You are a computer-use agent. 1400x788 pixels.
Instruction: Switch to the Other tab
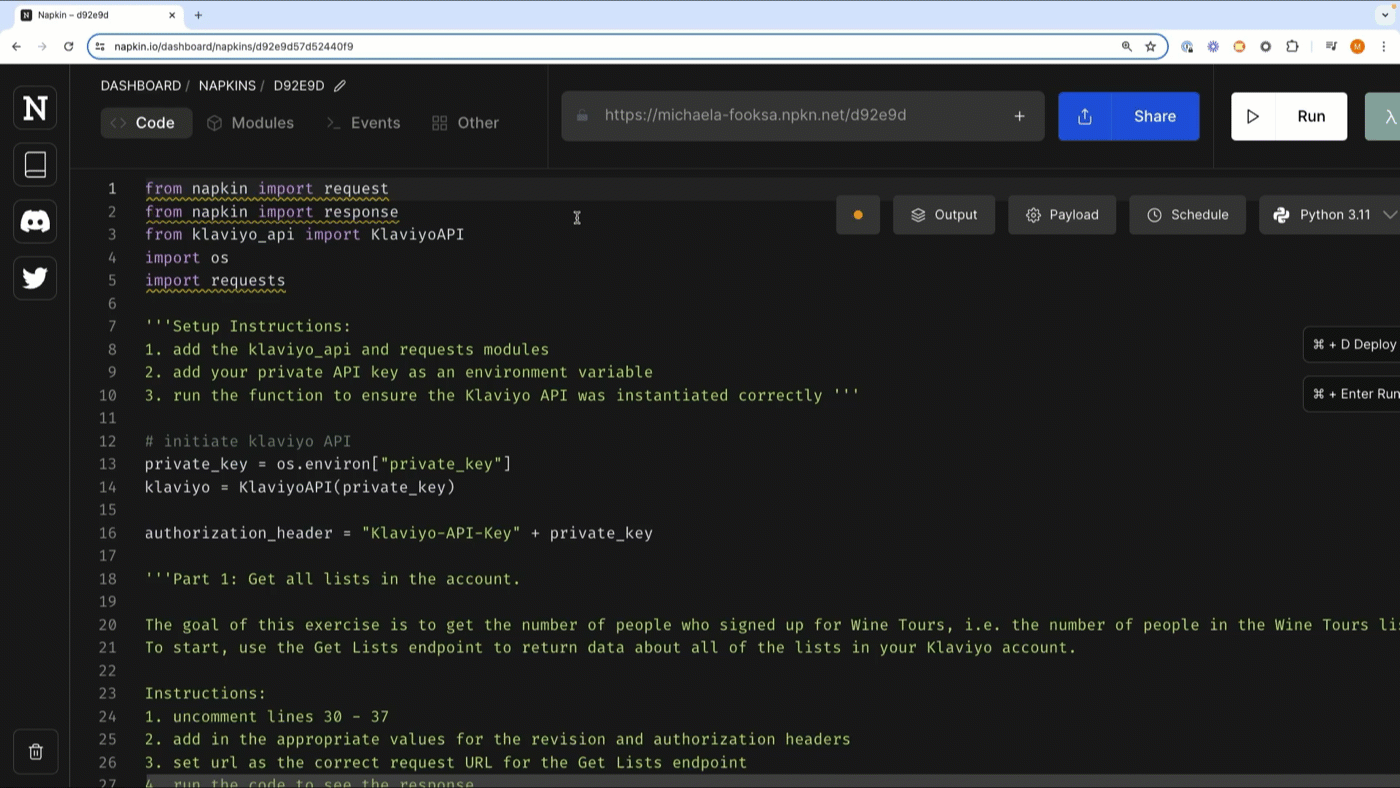coord(465,123)
